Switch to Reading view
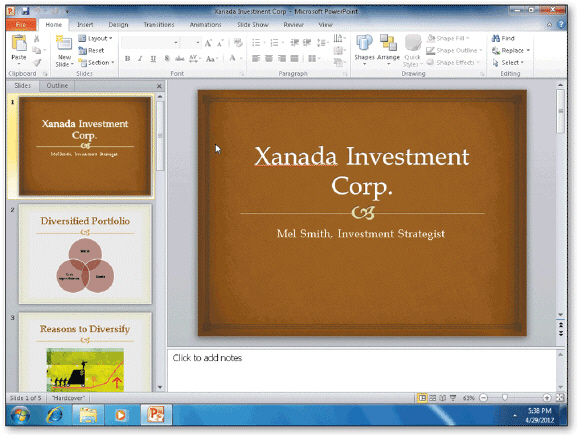Viewport: 578px width, 437px height. click(443, 398)
